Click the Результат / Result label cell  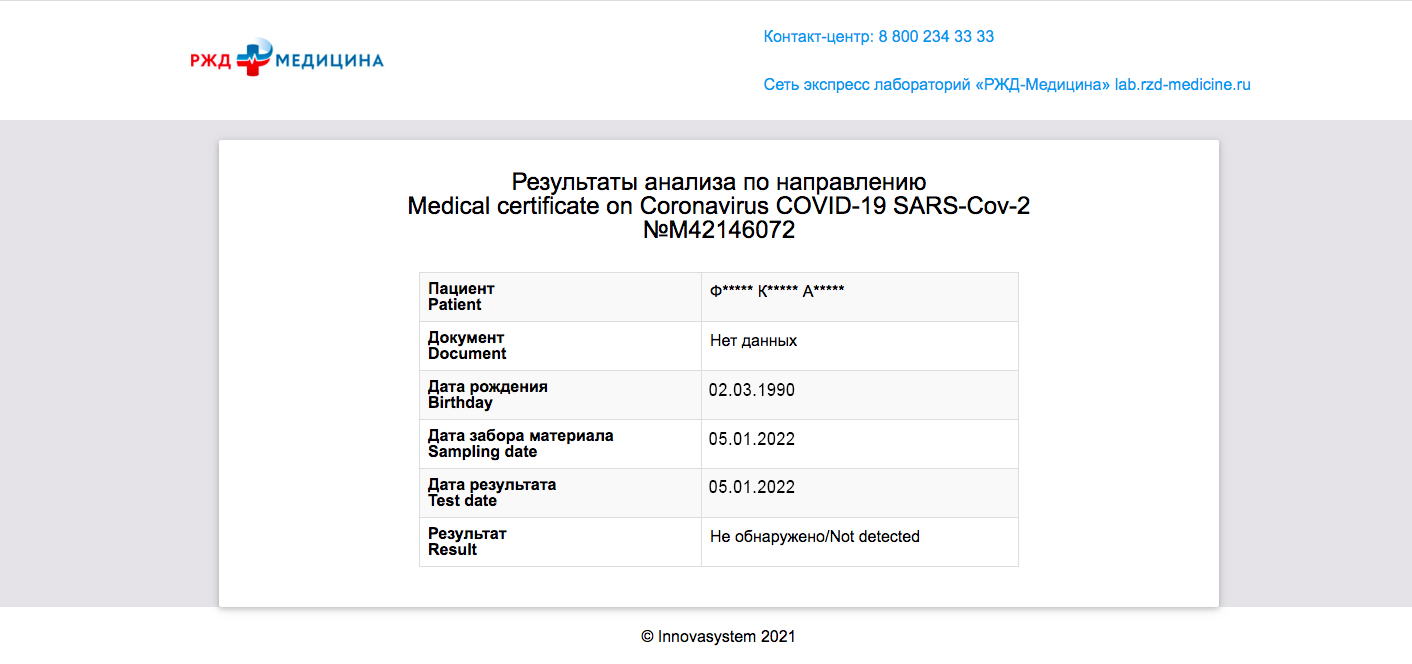pos(467,542)
